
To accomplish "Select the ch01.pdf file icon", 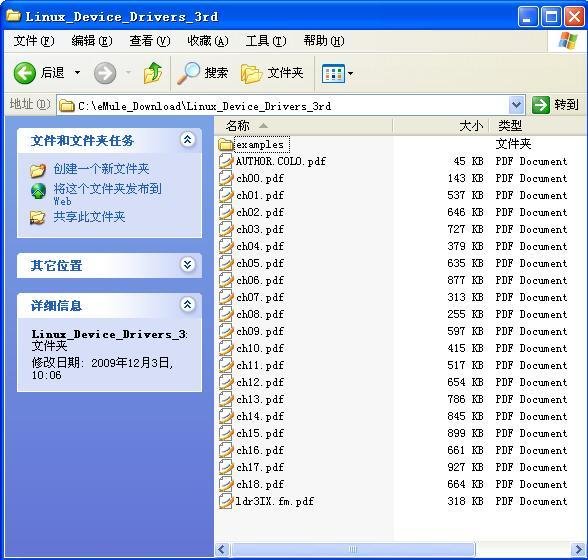I will point(226,195).
